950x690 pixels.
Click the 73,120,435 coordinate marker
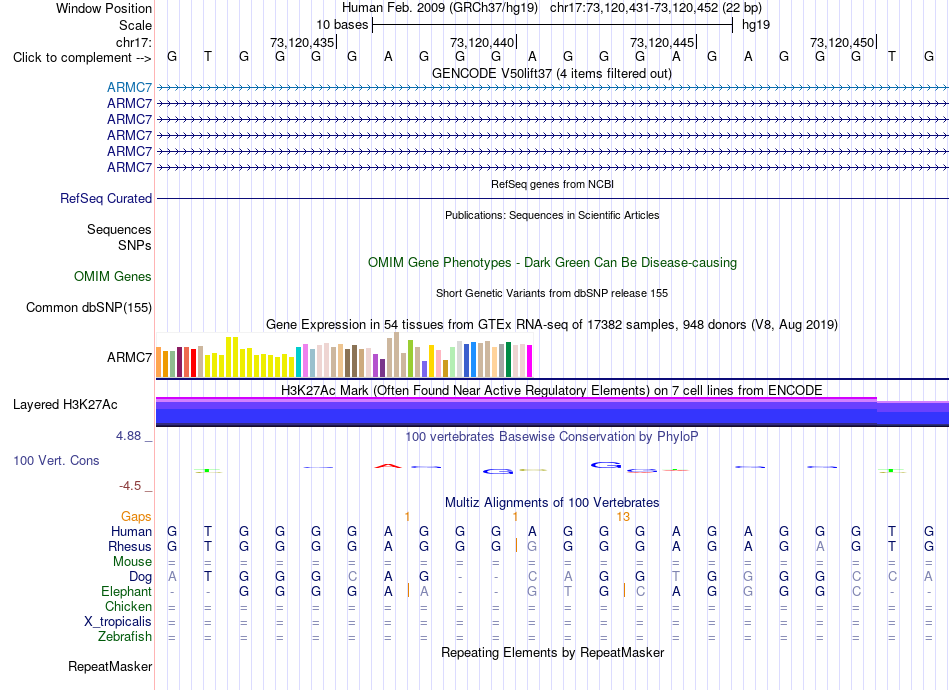(302, 42)
